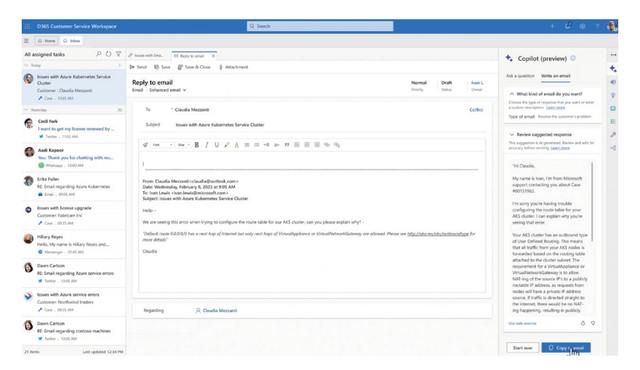This screenshot has width=640, height=370.
Task: Click the Ivan L owner link
Action: pos(477,83)
